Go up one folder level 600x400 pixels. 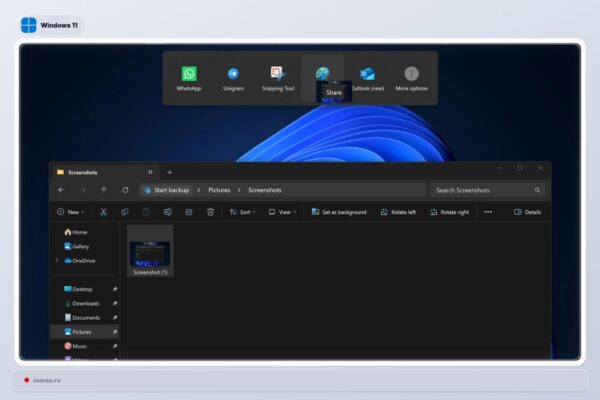[x=104, y=190]
